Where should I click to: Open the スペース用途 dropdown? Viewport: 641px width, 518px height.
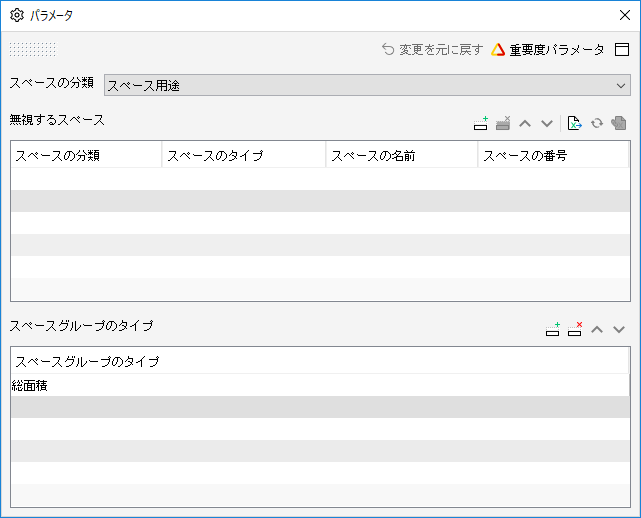click(367, 85)
